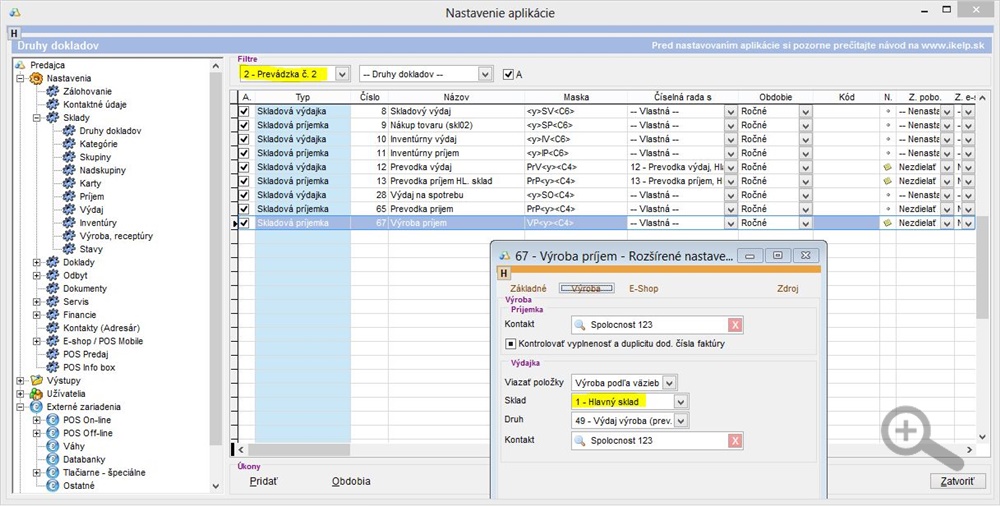Open the E-Shop tab
1000x506 pixels.
644,288
